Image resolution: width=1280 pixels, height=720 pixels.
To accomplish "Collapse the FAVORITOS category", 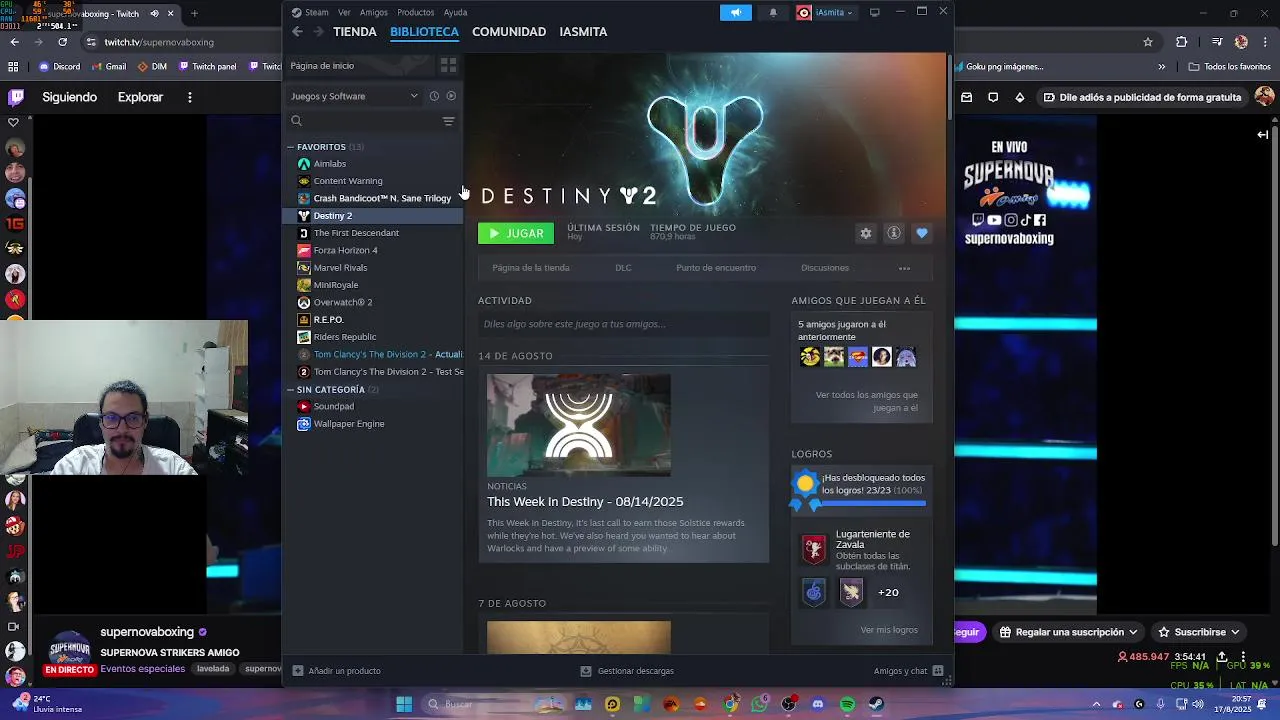I will 291,147.
